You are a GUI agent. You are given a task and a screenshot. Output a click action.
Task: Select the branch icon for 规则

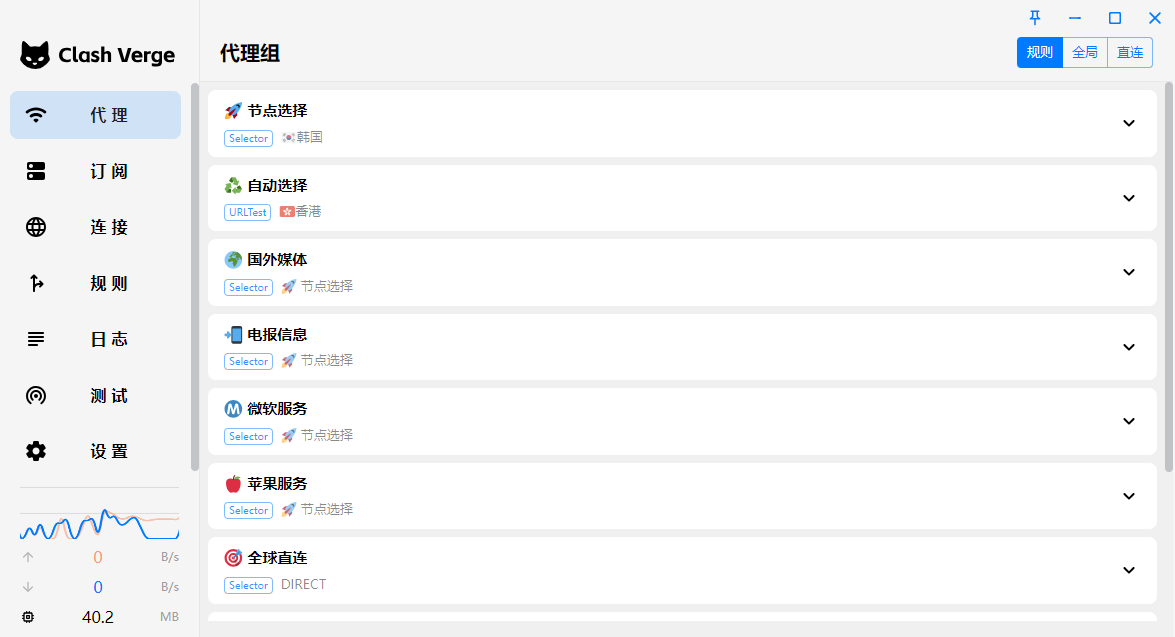[x=36, y=283]
